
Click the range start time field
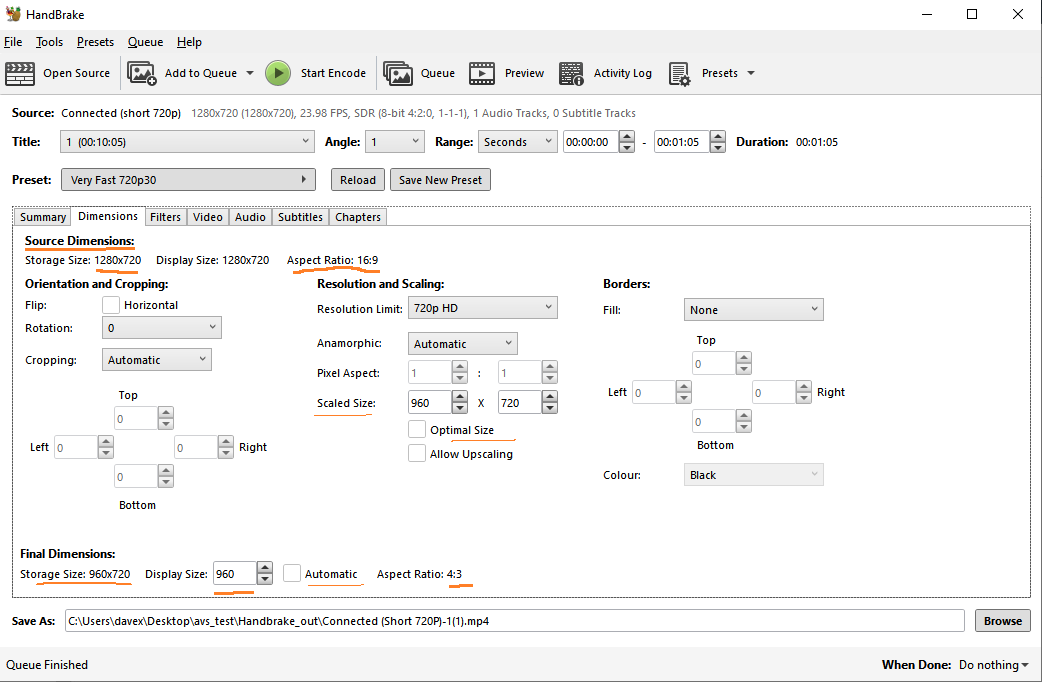591,142
